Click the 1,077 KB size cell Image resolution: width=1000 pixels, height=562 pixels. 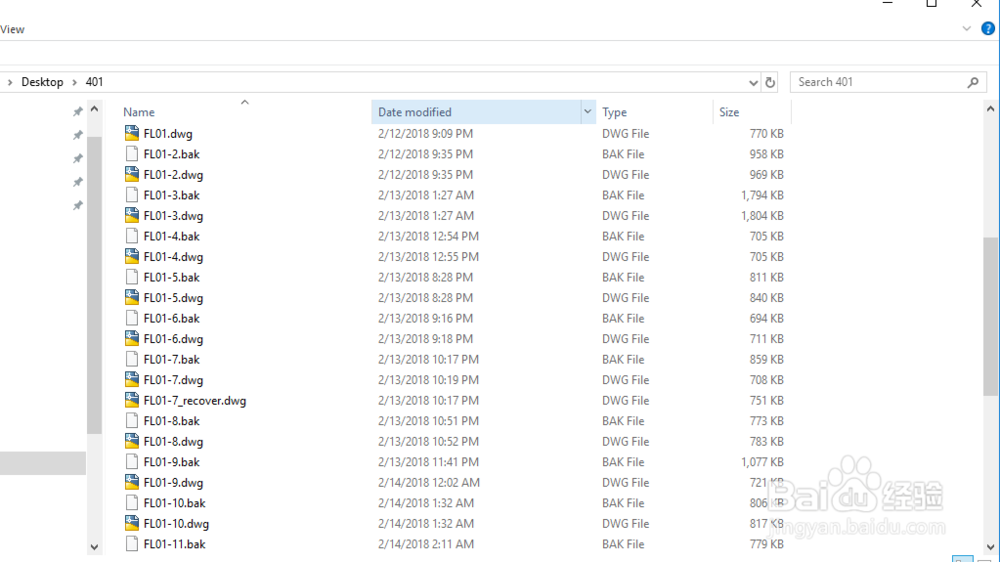pos(762,462)
